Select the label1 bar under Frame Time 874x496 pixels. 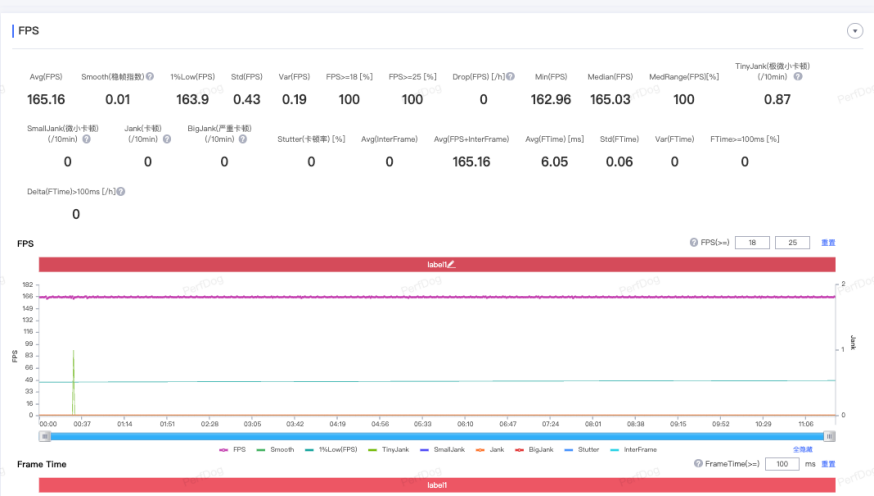pyautogui.click(x=437, y=485)
